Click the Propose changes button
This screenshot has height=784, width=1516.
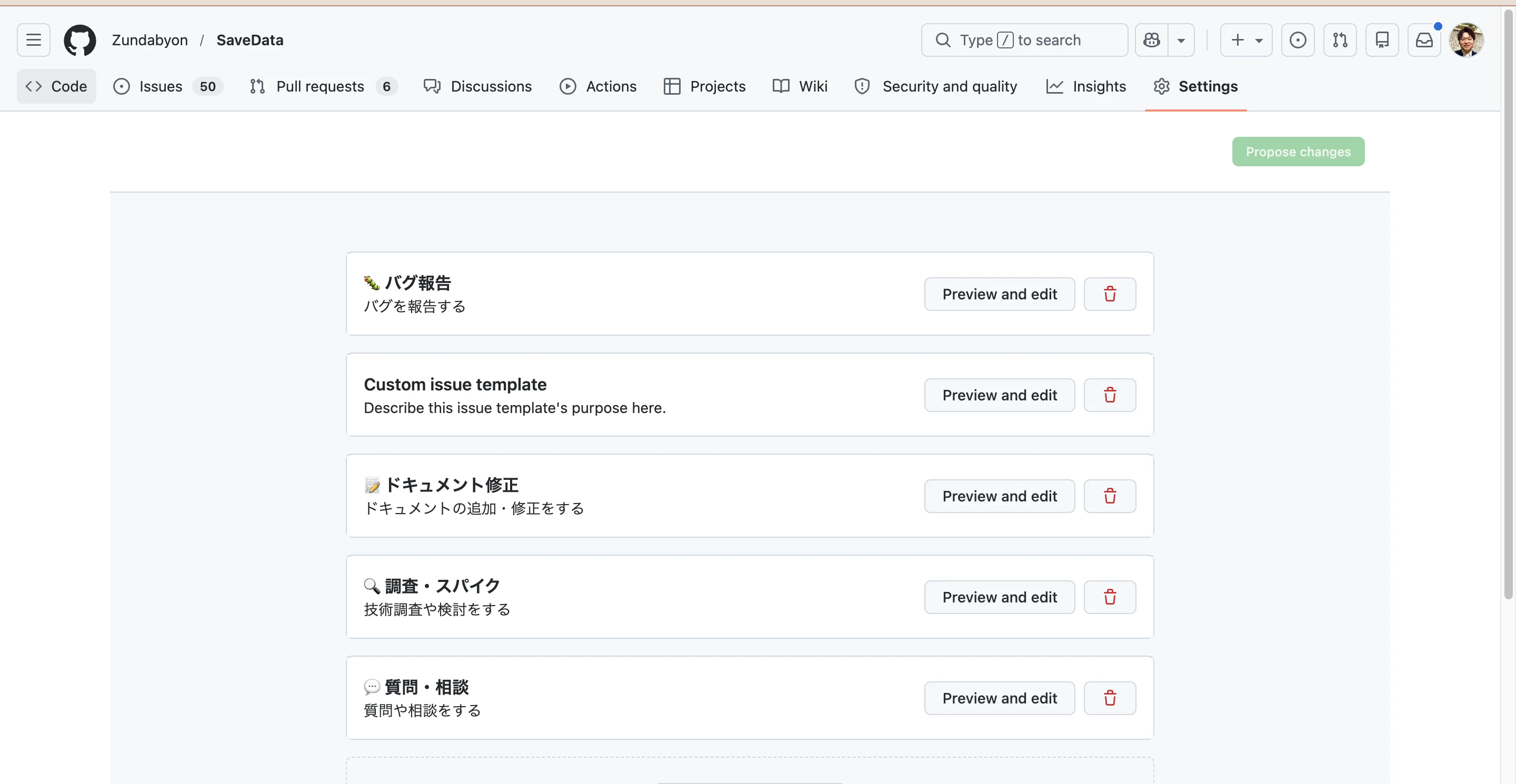[x=1298, y=151]
